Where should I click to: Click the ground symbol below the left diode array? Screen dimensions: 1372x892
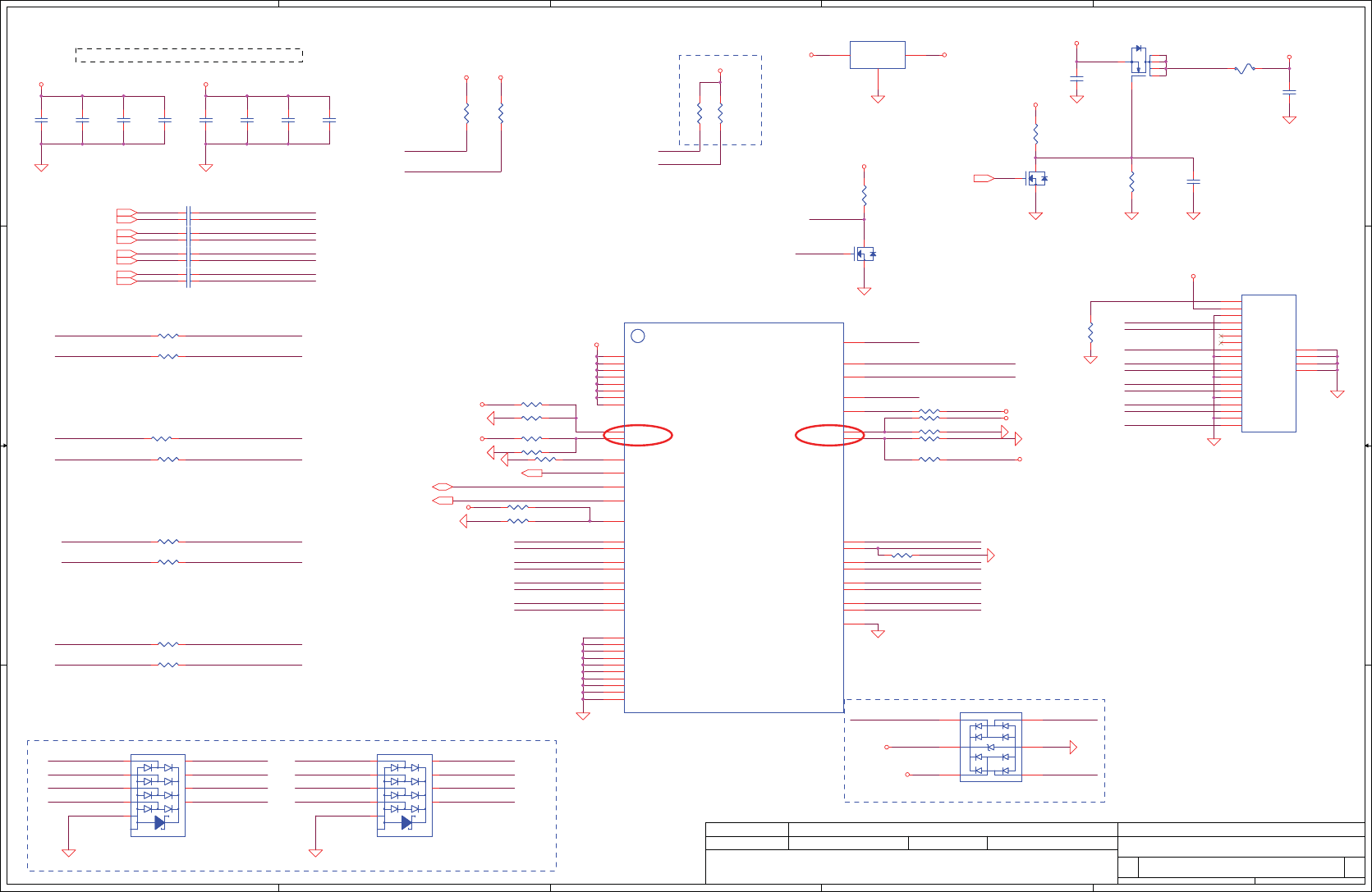(x=69, y=853)
